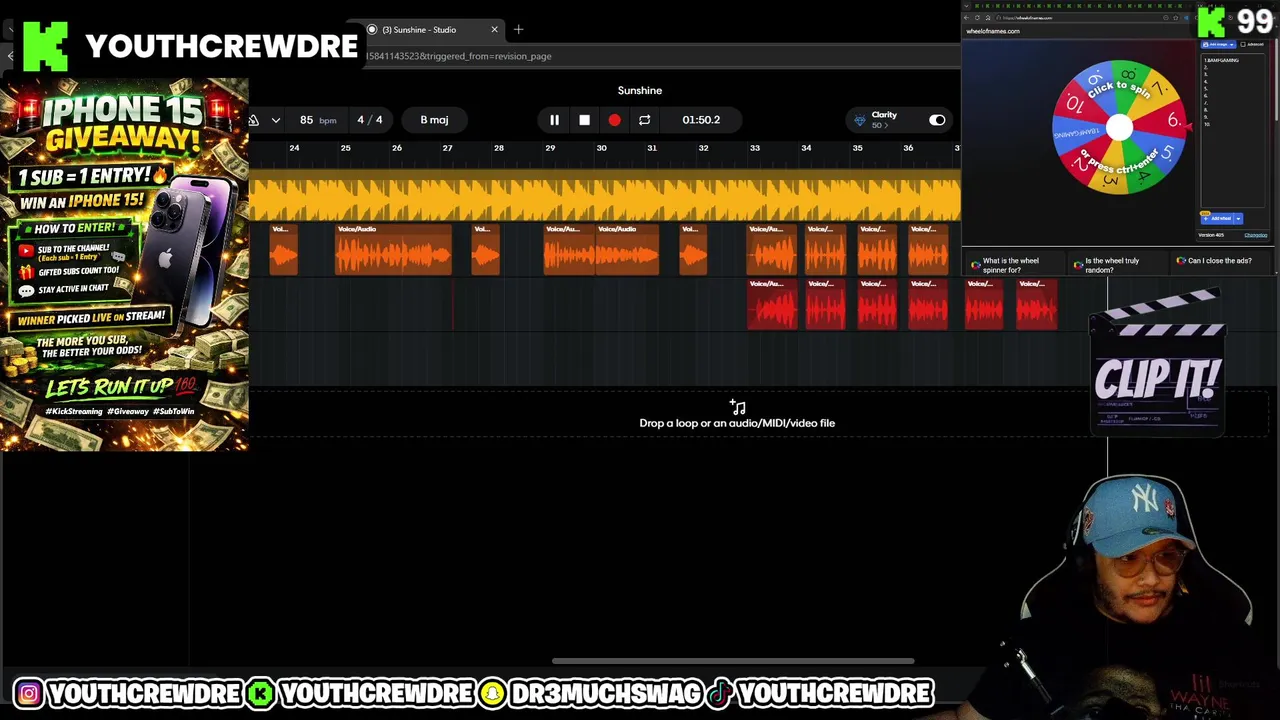Spin the Wheel of Names wheel
The width and height of the screenshot is (1280, 720).
click(x=1119, y=127)
